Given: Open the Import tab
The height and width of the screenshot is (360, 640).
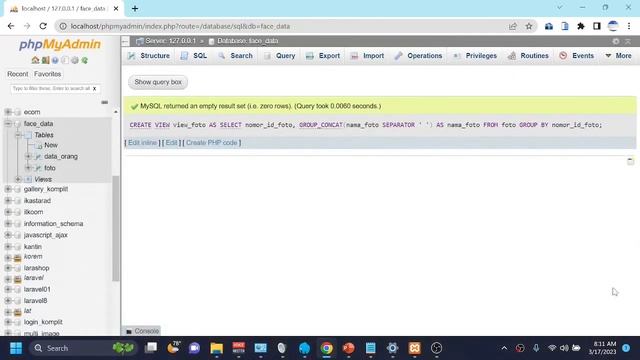Looking at the screenshot, I should pyautogui.click(x=367, y=56).
